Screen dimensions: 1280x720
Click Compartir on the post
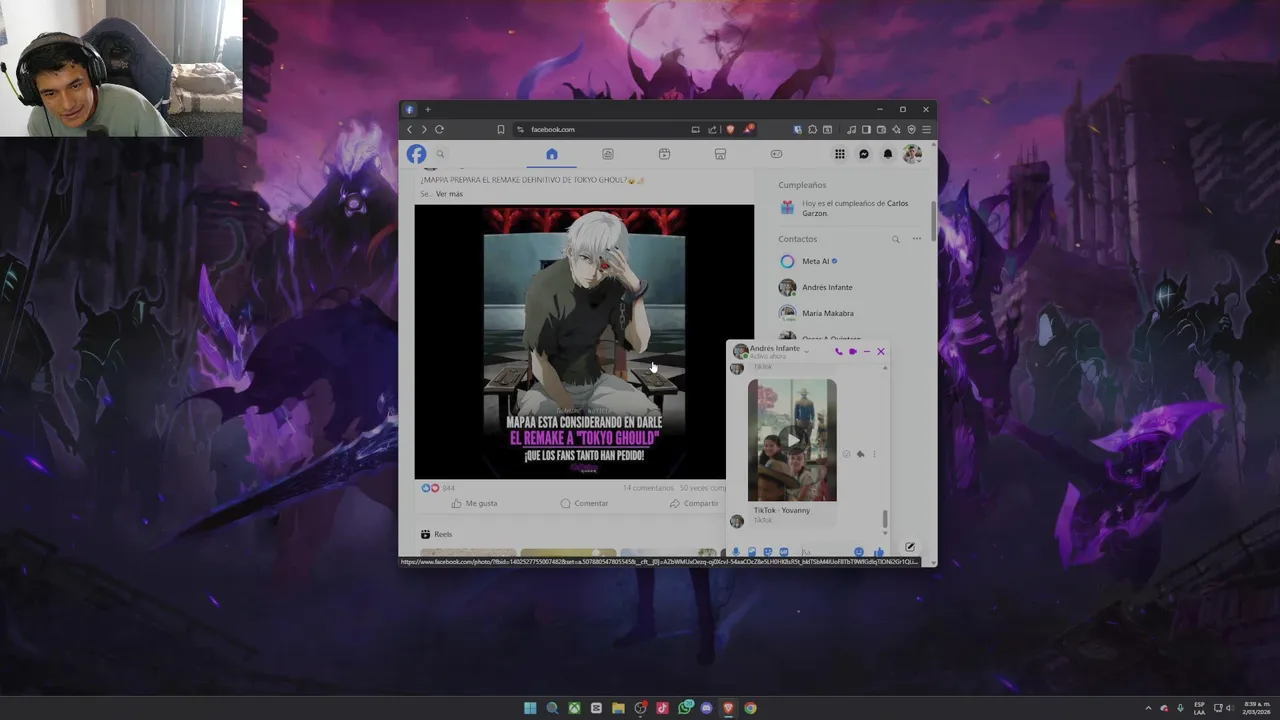(694, 503)
